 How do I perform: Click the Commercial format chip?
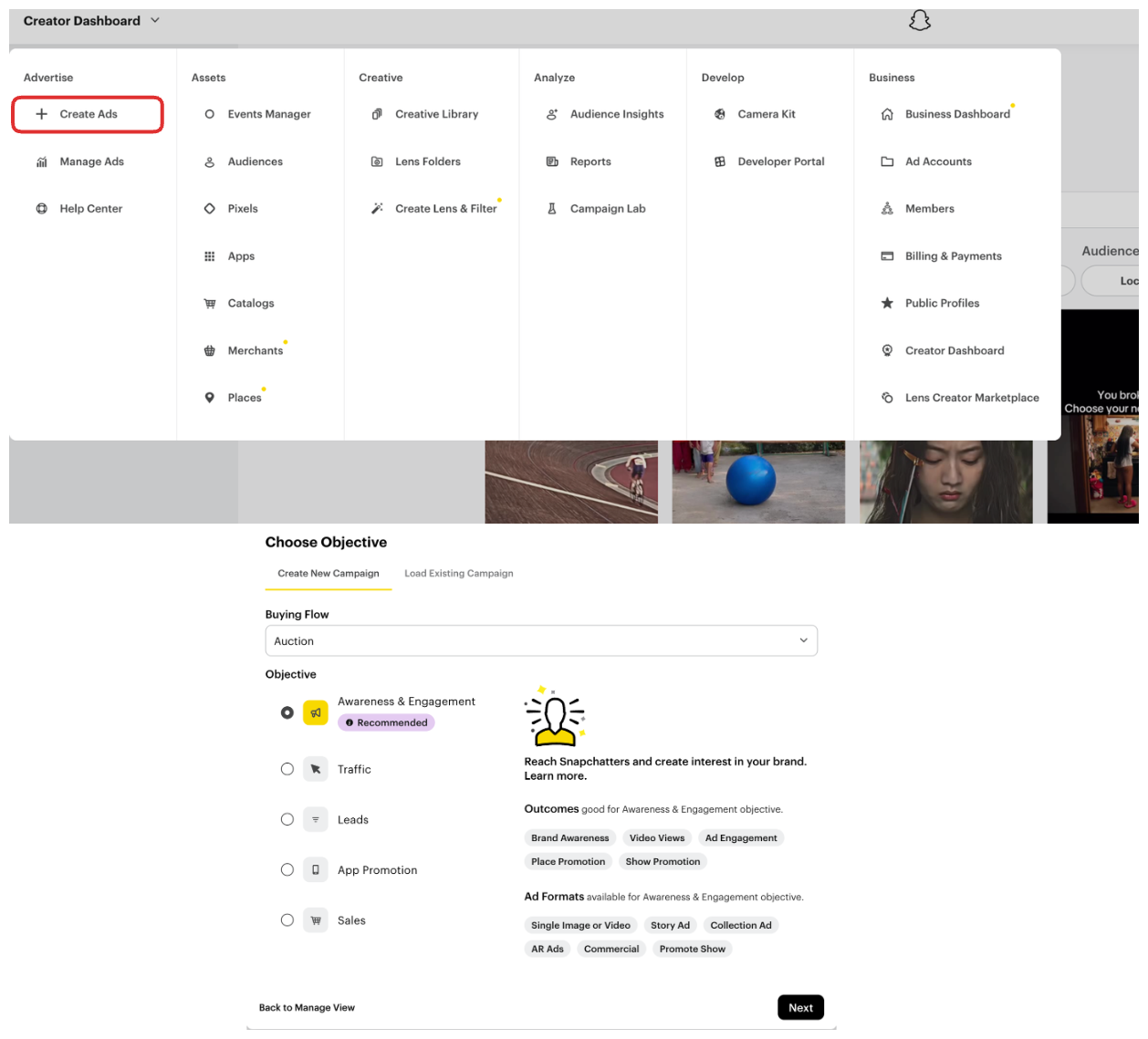click(x=611, y=949)
